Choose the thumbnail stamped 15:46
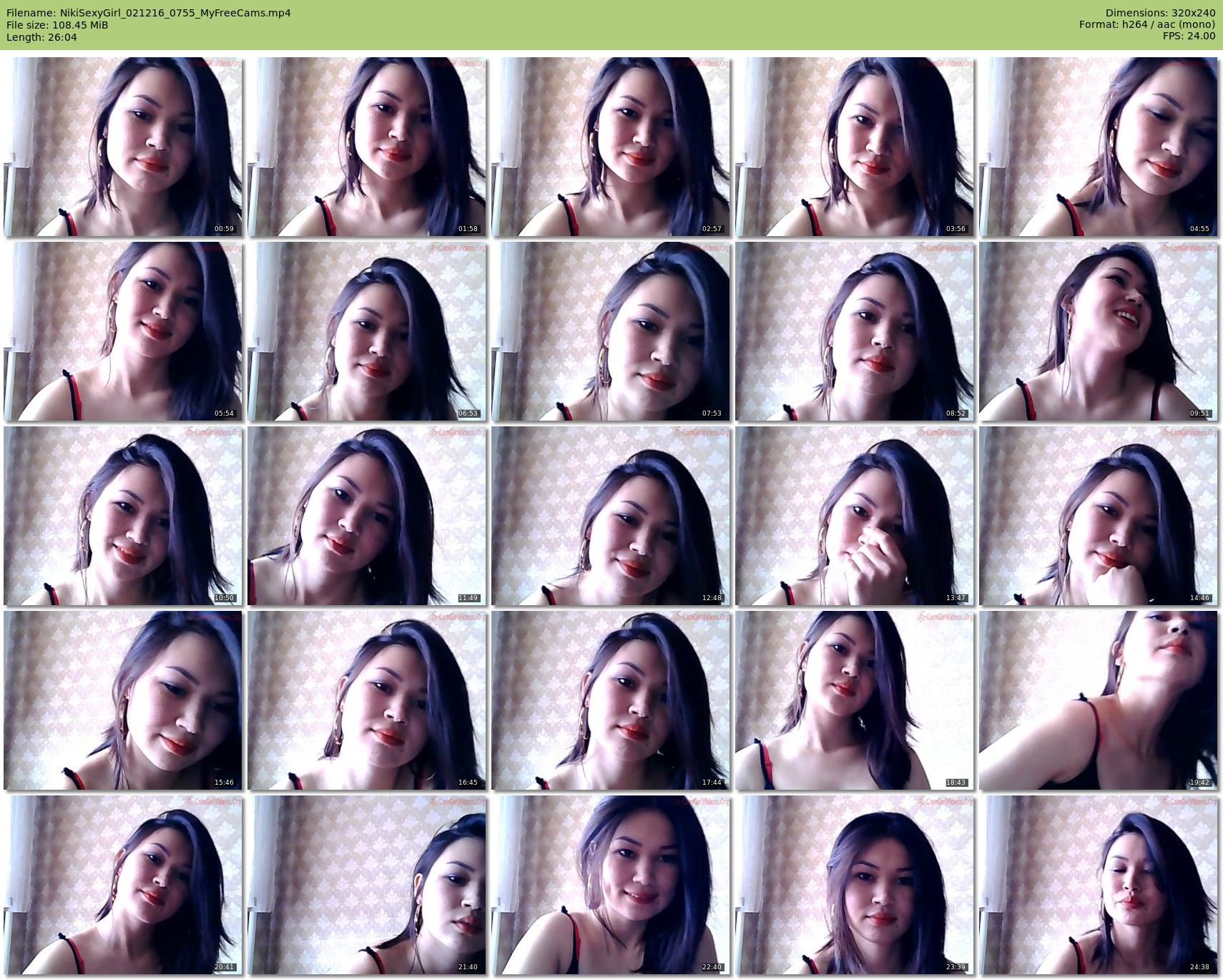Viewport: 1223px width, 980px height. tap(123, 700)
